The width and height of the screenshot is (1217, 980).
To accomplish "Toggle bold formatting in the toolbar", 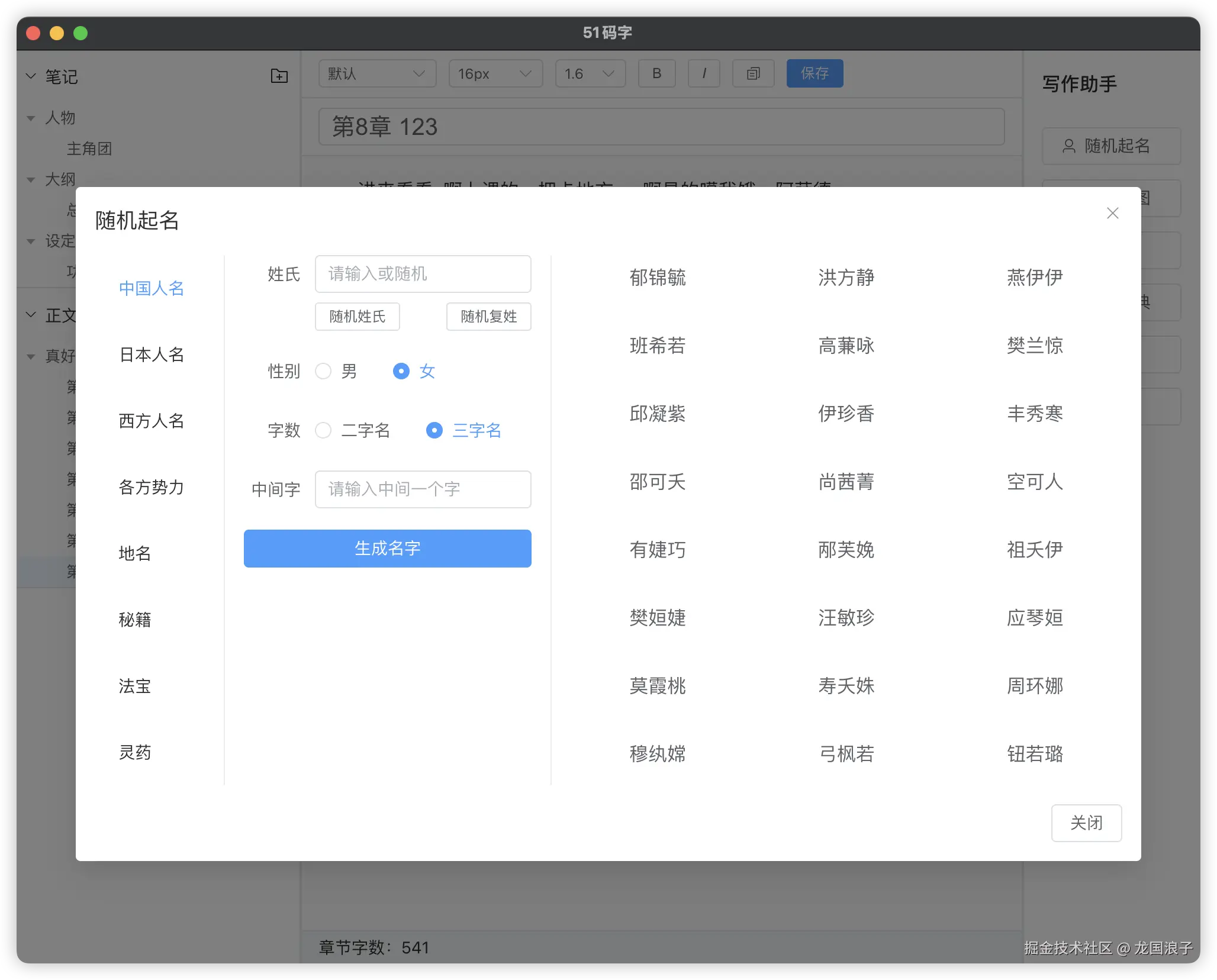I will click(656, 73).
